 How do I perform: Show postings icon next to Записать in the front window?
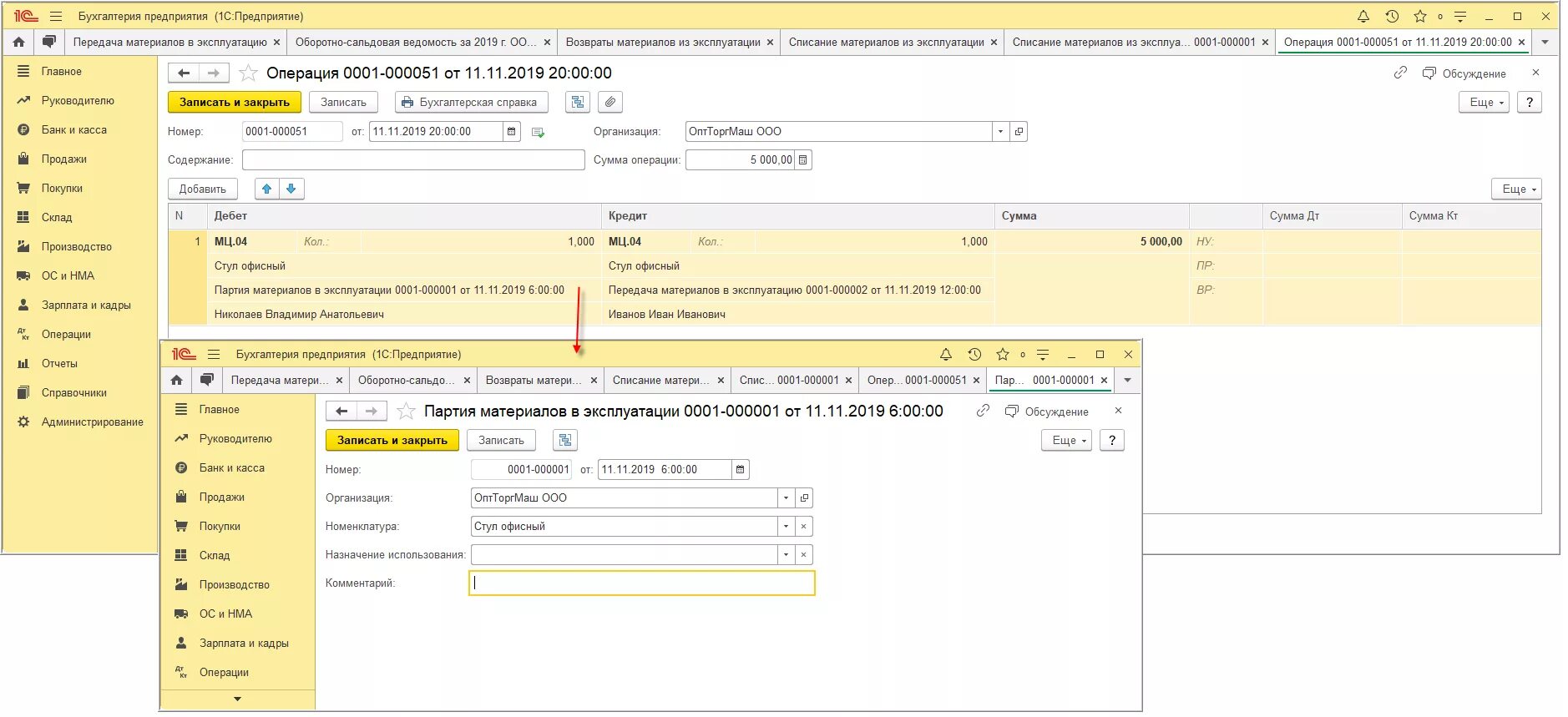565,440
